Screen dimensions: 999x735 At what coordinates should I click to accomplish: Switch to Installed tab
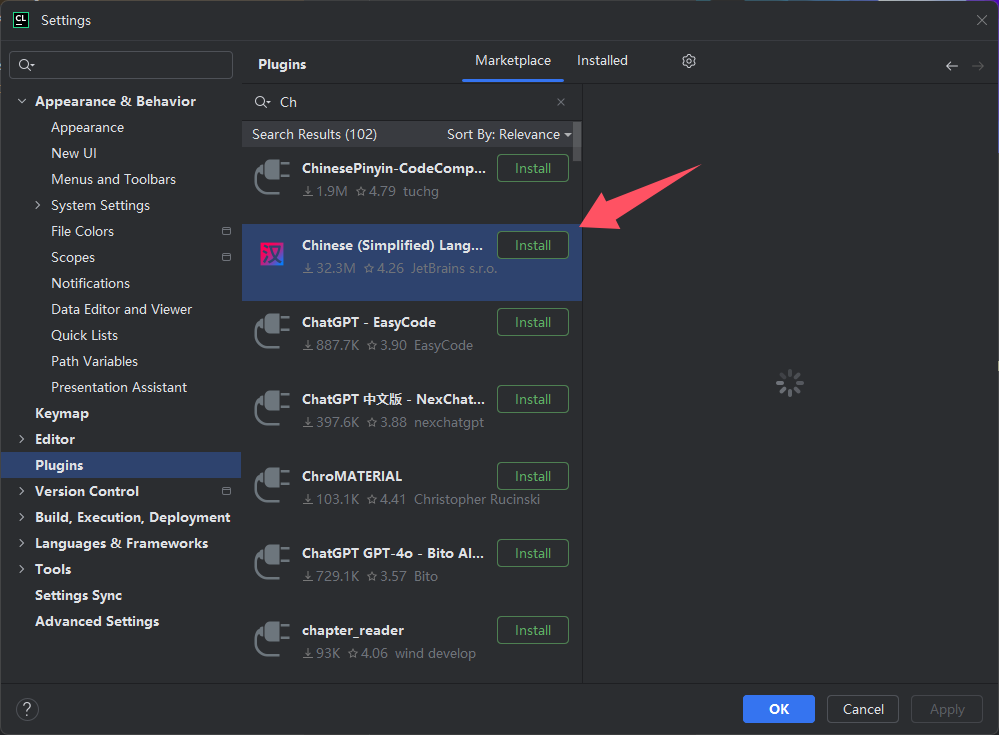[x=602, y=61]
